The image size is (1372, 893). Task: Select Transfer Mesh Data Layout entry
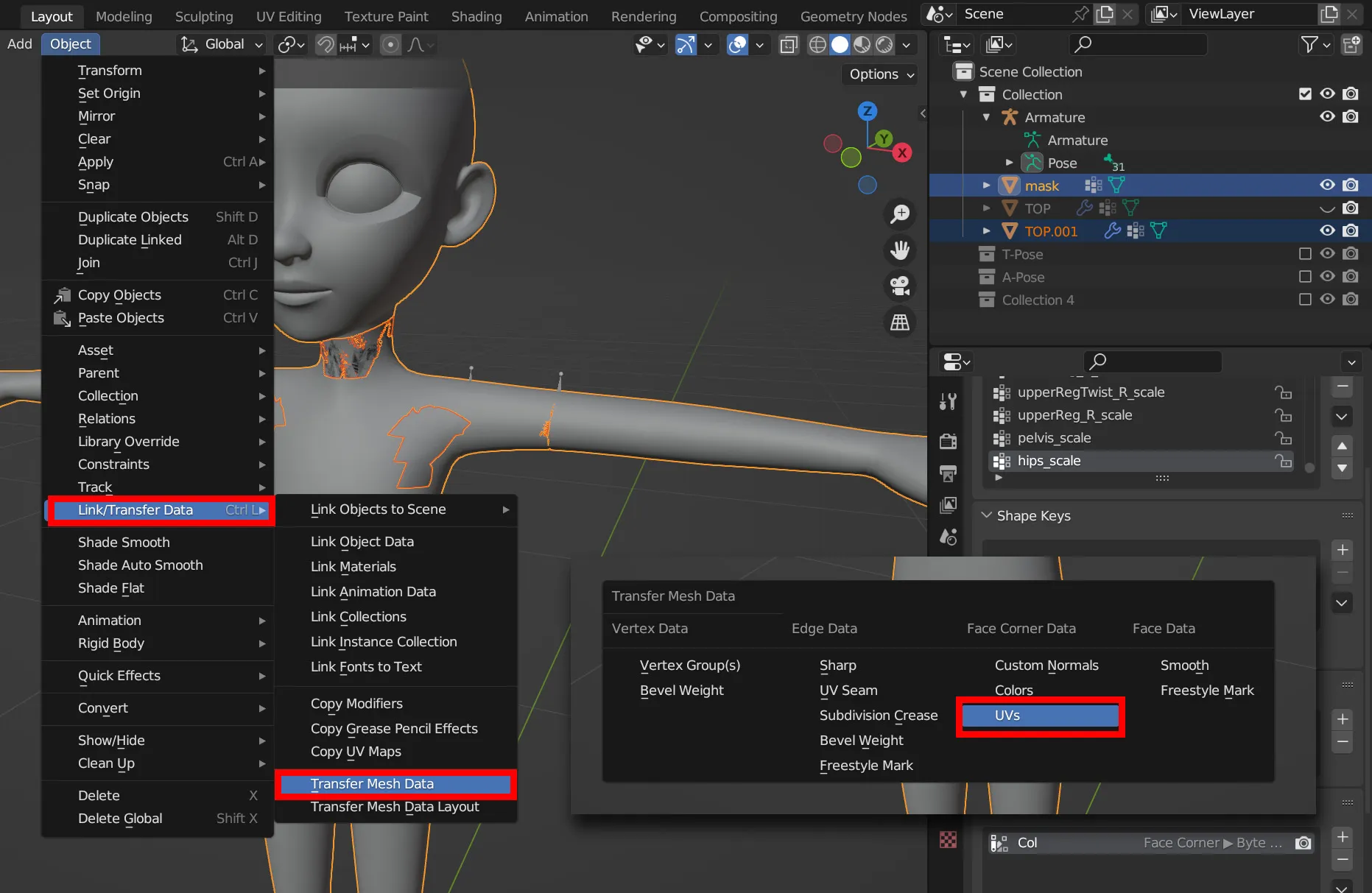point(395,807)
